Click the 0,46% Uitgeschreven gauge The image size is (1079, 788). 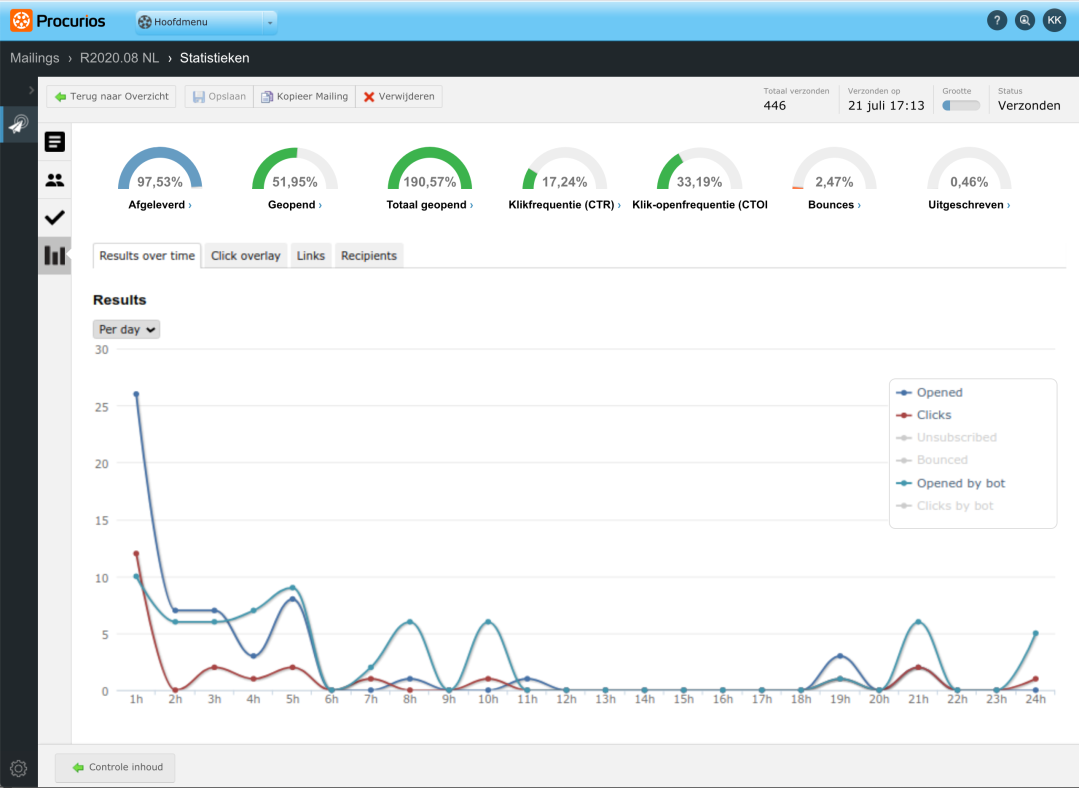[x=969, y=169]
